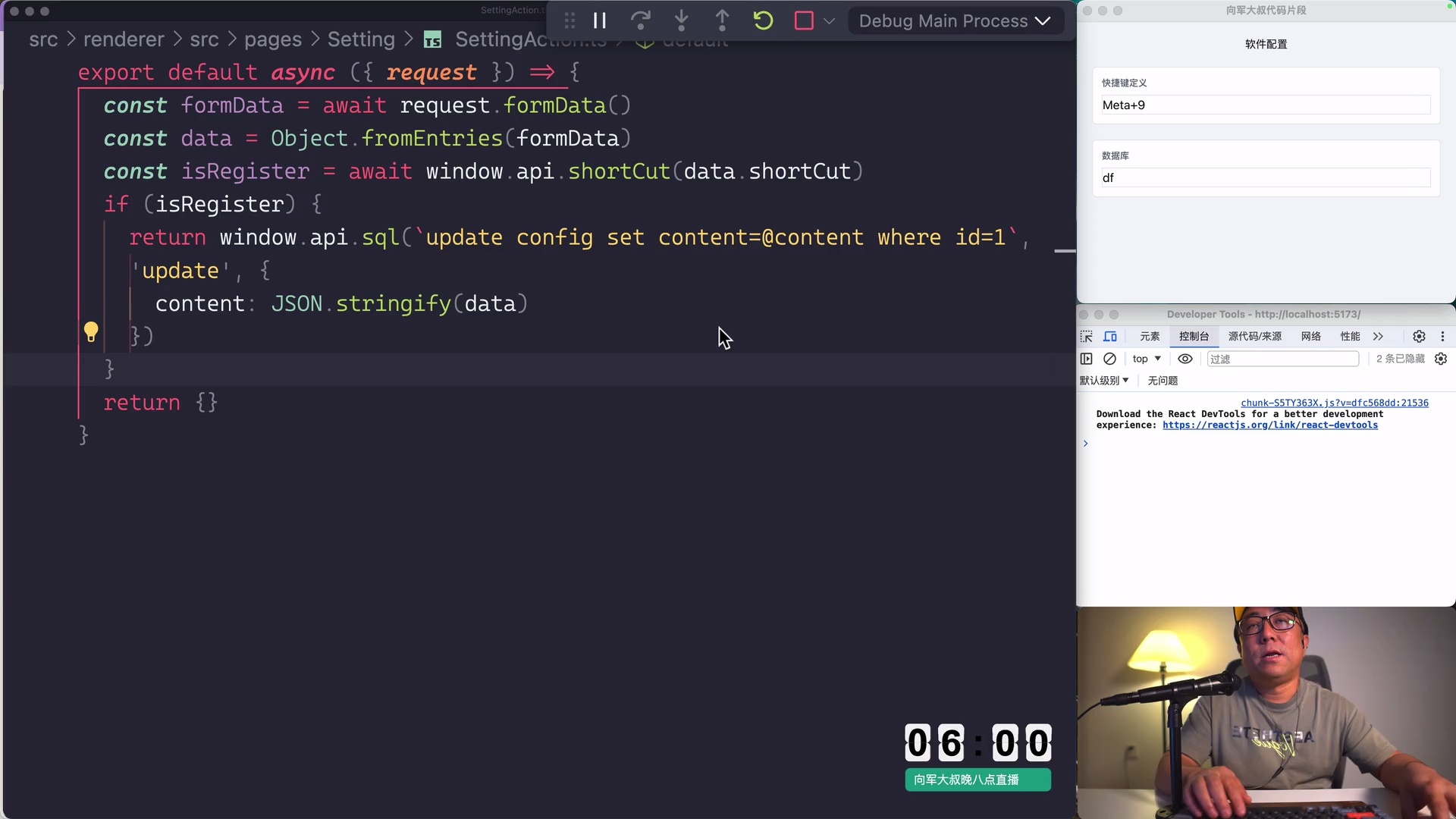Open the react-devtools link in console
1456x819 pixels.
pyautogui.click(x=1271, y=425)
